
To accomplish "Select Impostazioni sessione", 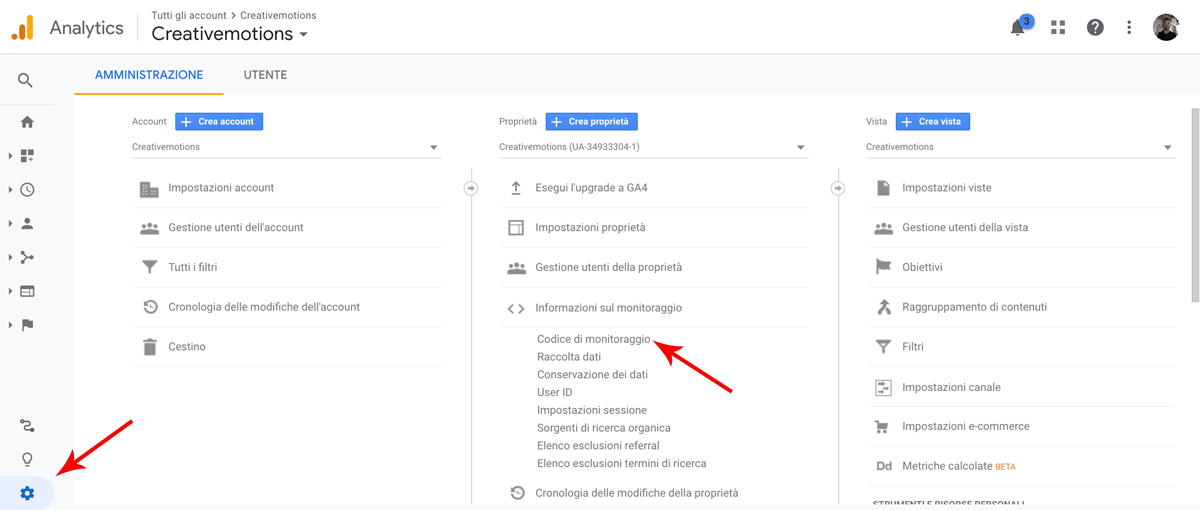I will pyautogui.click(x=592, y=410).
